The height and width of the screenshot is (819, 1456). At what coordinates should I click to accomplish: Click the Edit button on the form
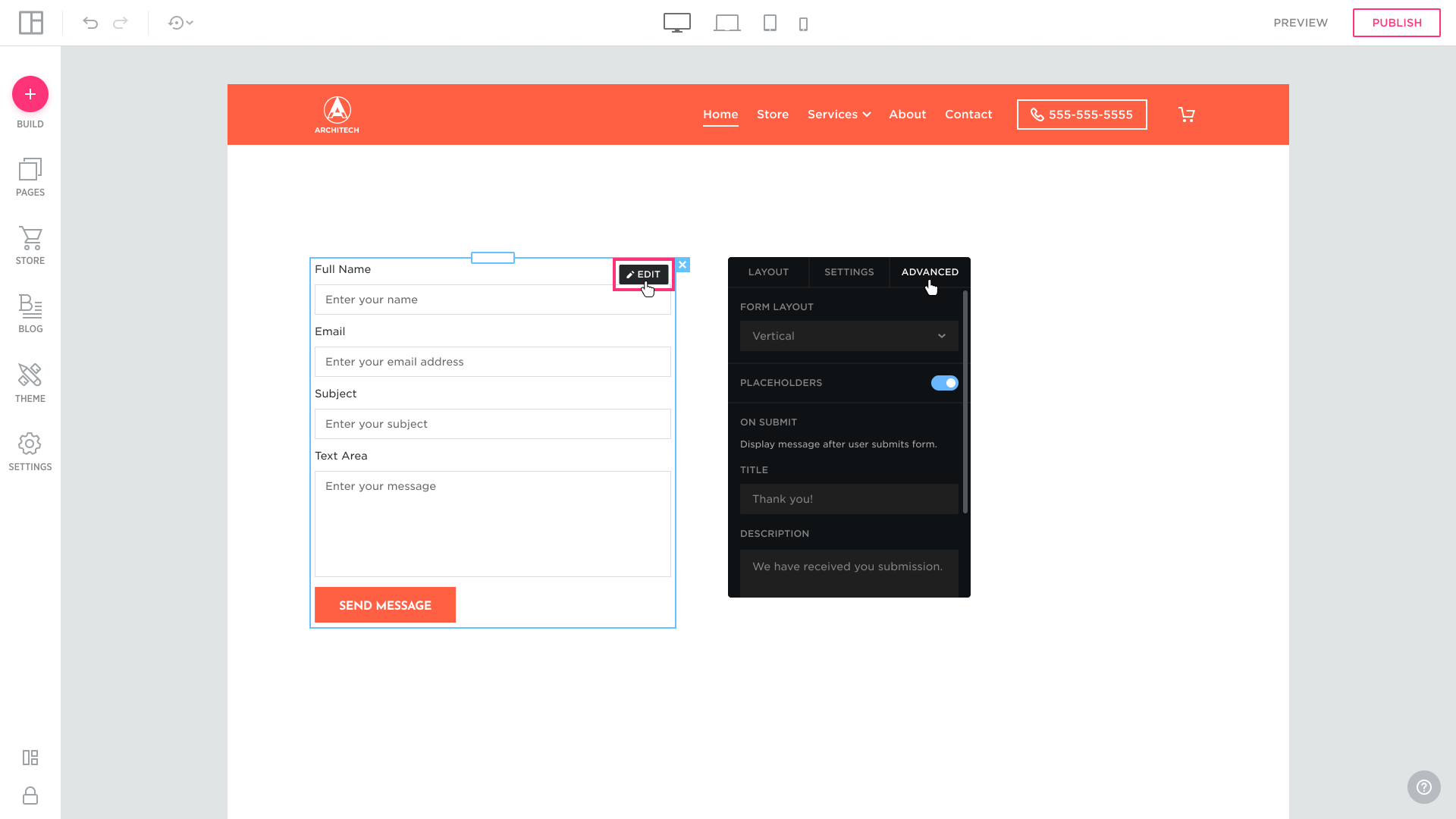click(x=643, y=275)
